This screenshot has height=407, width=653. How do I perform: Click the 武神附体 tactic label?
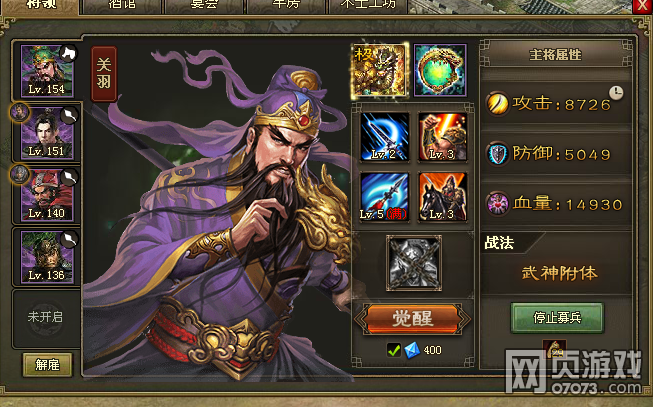pyautogui.click(x=559, y=273)
